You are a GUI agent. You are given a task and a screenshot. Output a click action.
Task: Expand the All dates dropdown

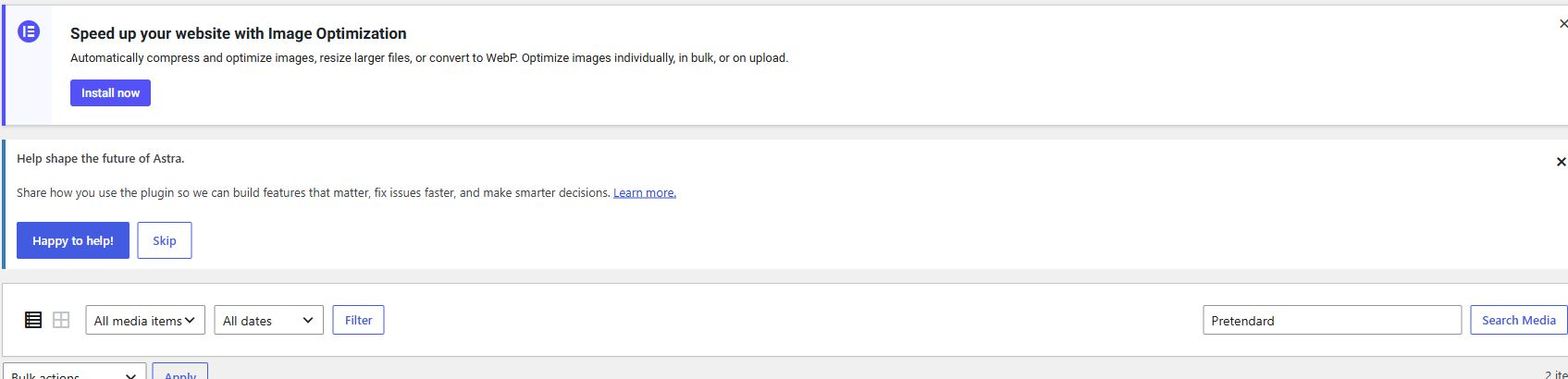tap(268, 320)
